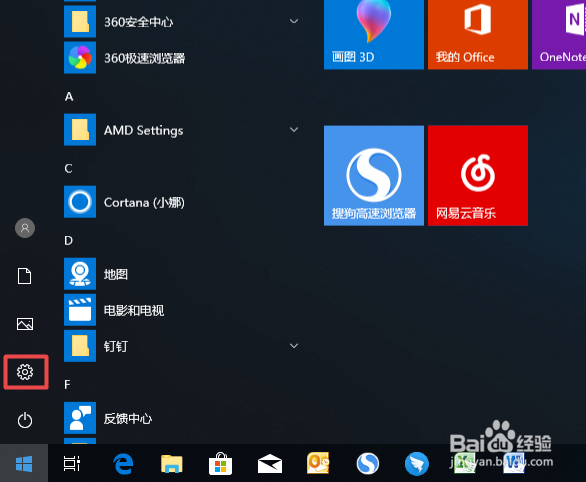Open the Documents sidebar icon
Viewport: 586px width, 482px height.
coord(25,276)
